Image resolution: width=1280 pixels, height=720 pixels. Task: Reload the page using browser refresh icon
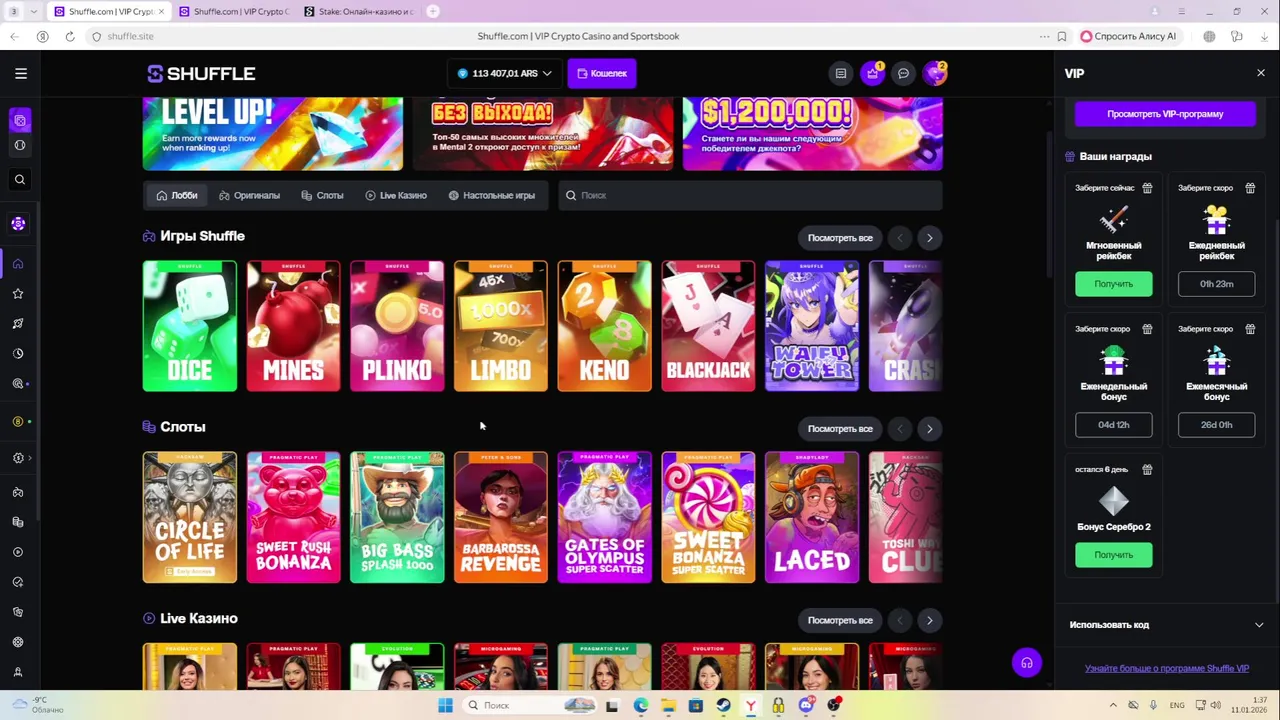point(70,36)
